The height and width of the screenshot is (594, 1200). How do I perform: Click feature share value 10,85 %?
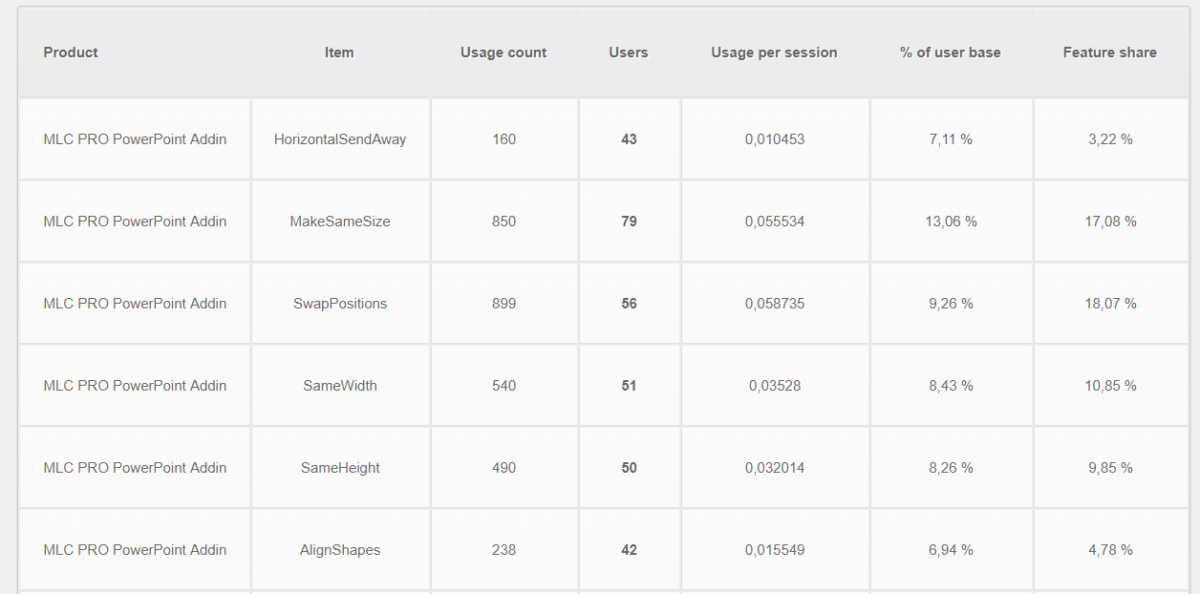(1110, 385)
